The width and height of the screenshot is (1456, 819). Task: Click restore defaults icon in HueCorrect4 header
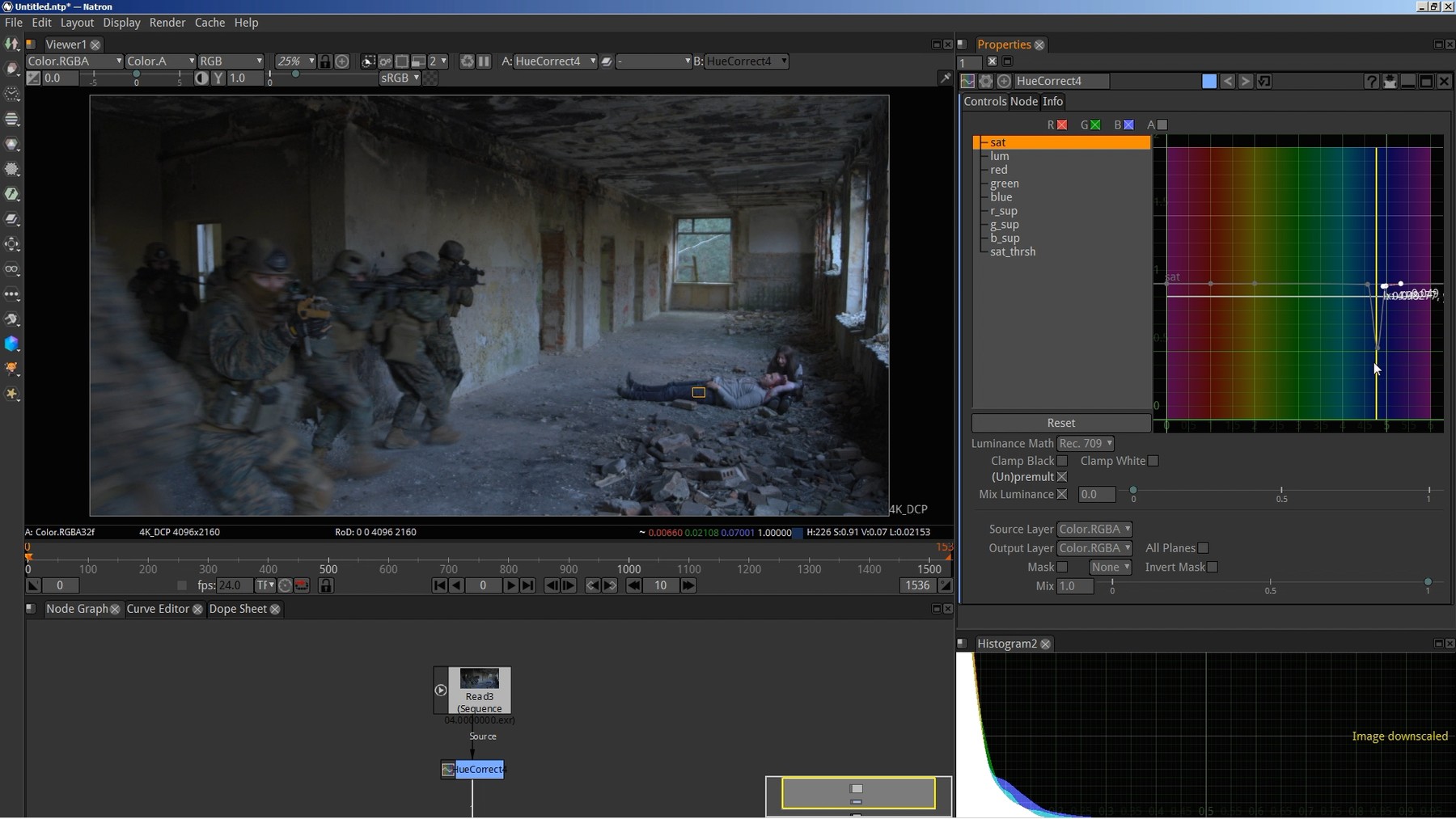1264,81
